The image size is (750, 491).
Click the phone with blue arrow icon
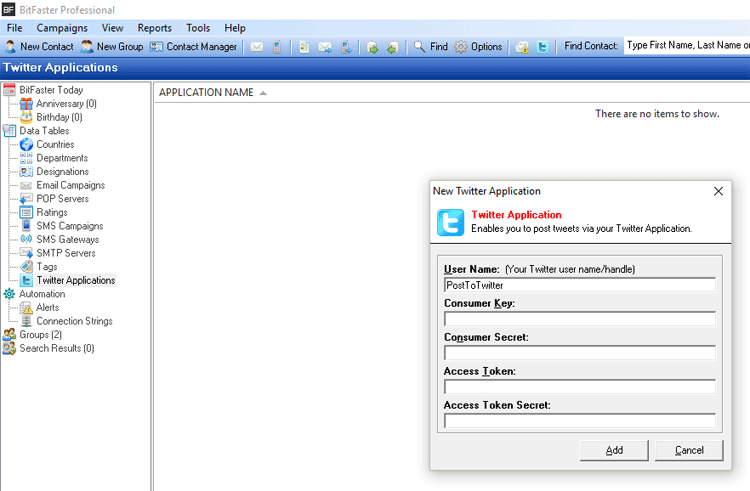(346, 47)
